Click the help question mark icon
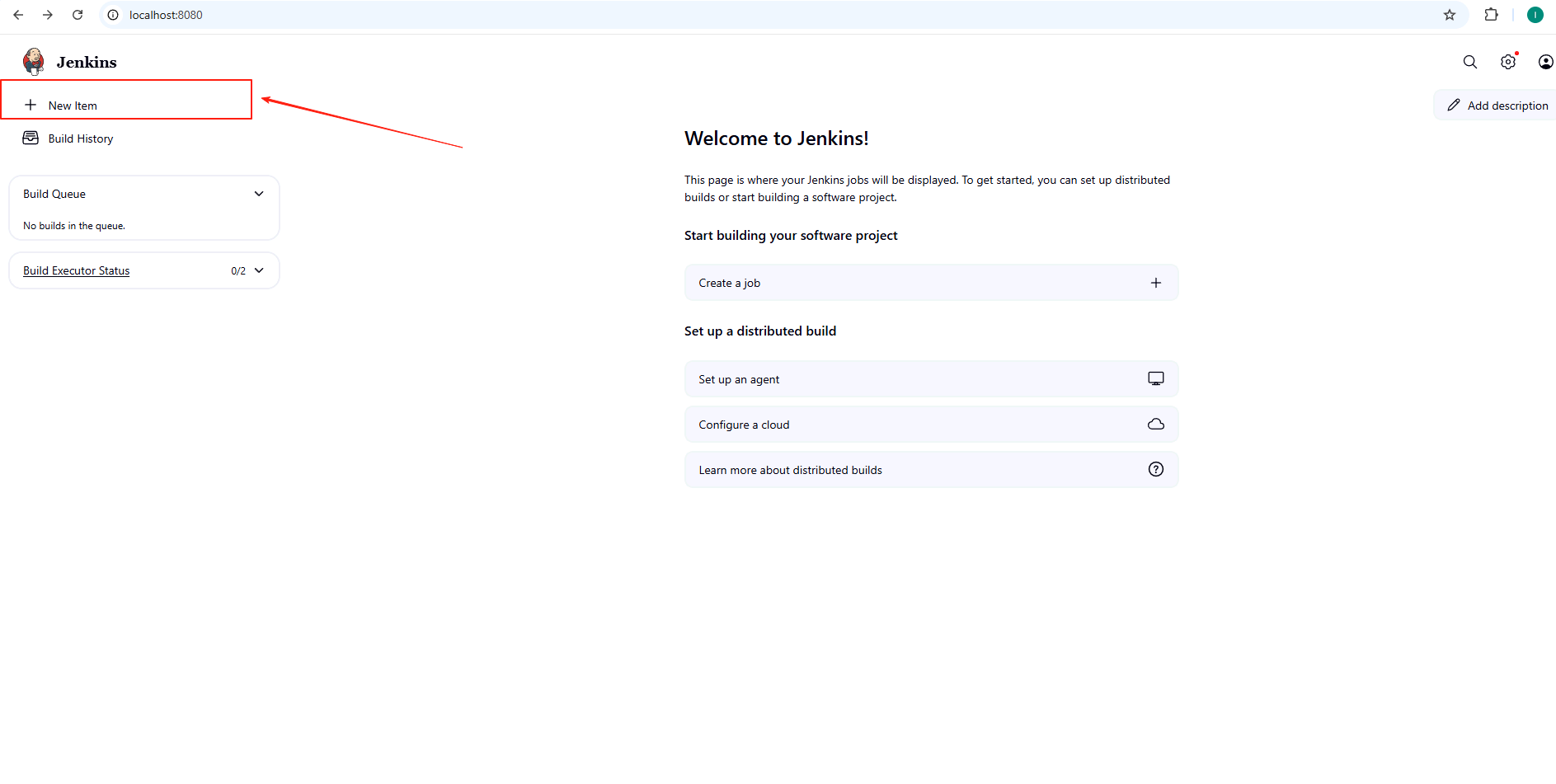1556x784 pixels. [x=1156, y=469]
